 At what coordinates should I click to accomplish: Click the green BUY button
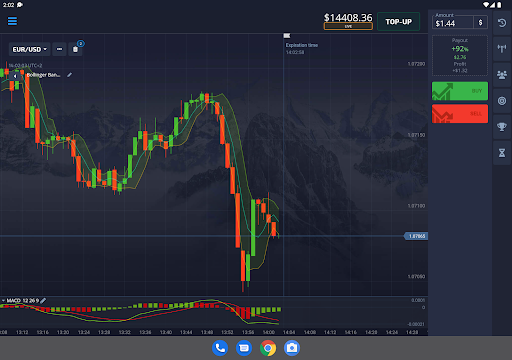[x=460, y=91]
